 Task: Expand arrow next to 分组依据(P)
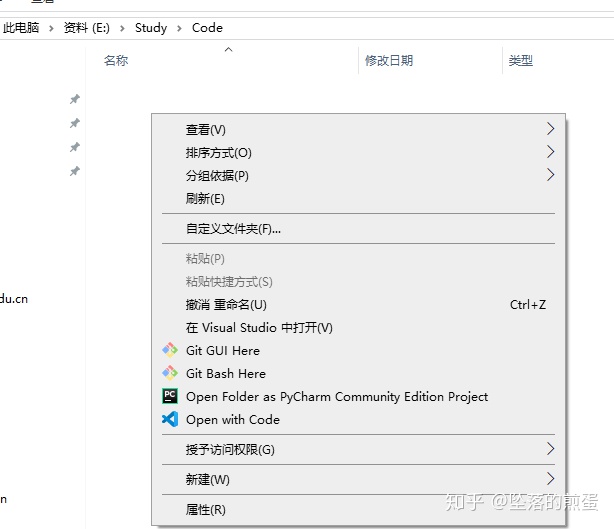551,175
